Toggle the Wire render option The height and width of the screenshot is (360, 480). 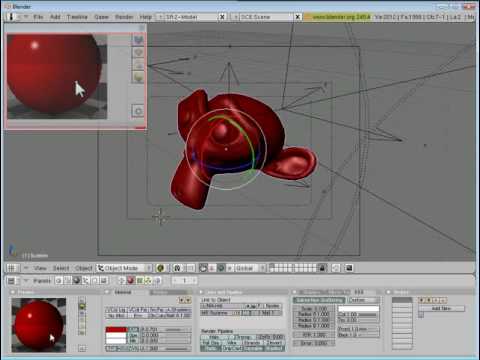point(231,343)
